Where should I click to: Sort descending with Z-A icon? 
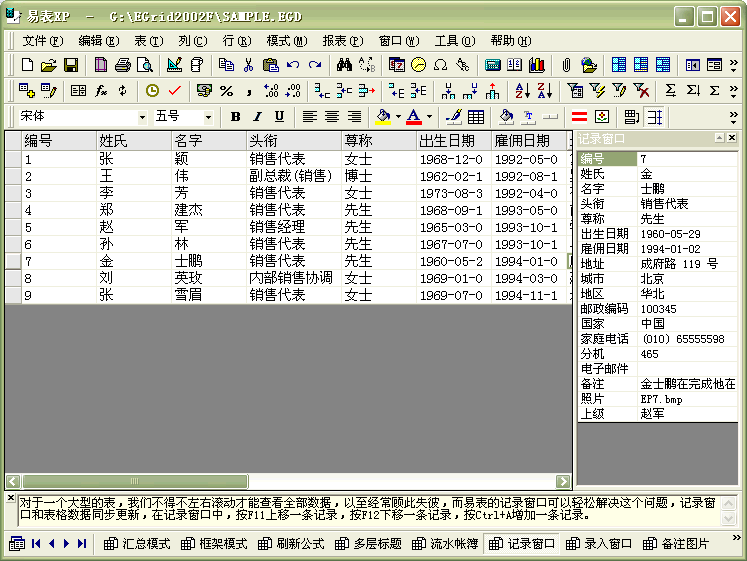[x=545, y=90]
